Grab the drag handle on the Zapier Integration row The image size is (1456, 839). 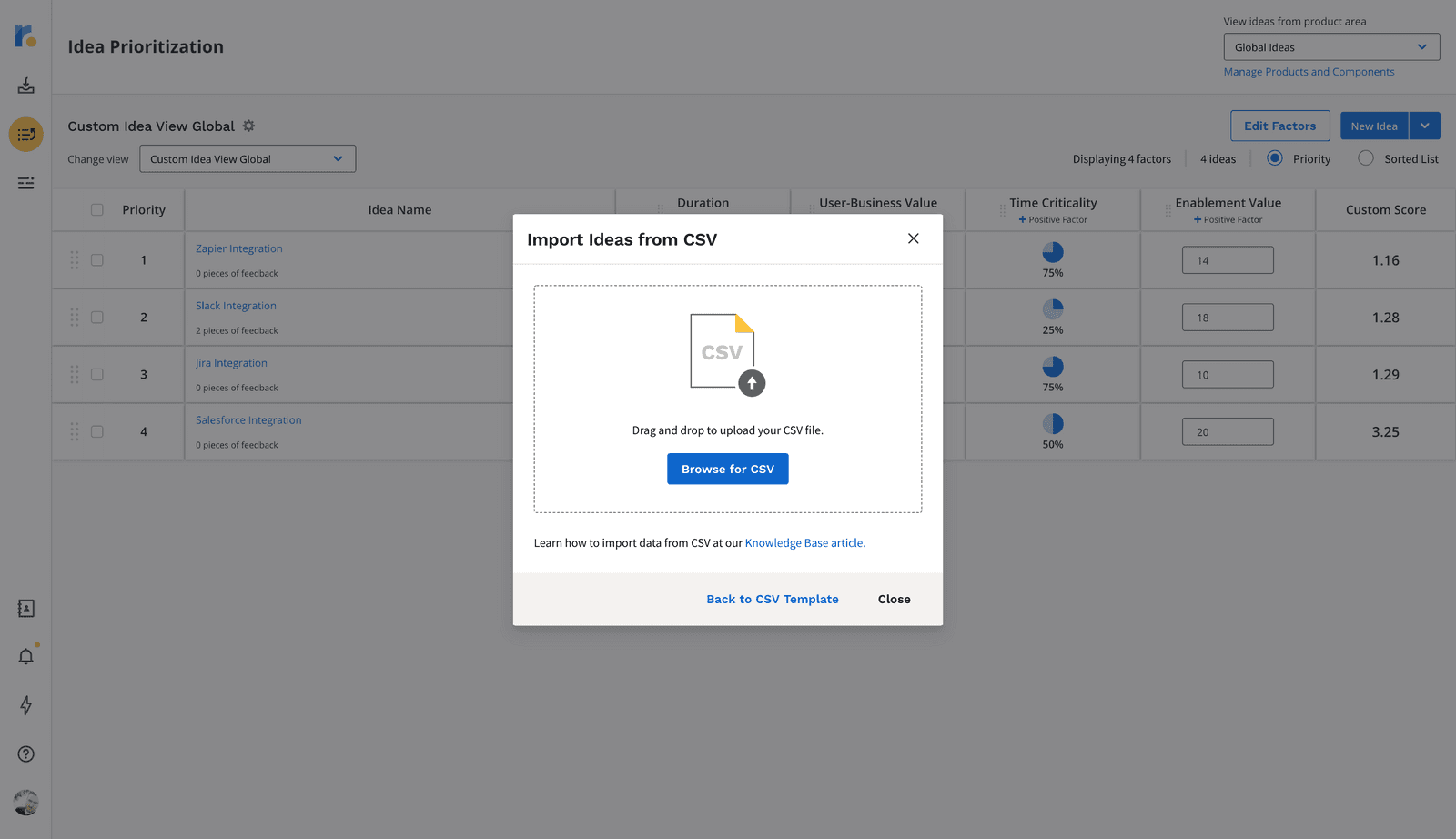75,259
